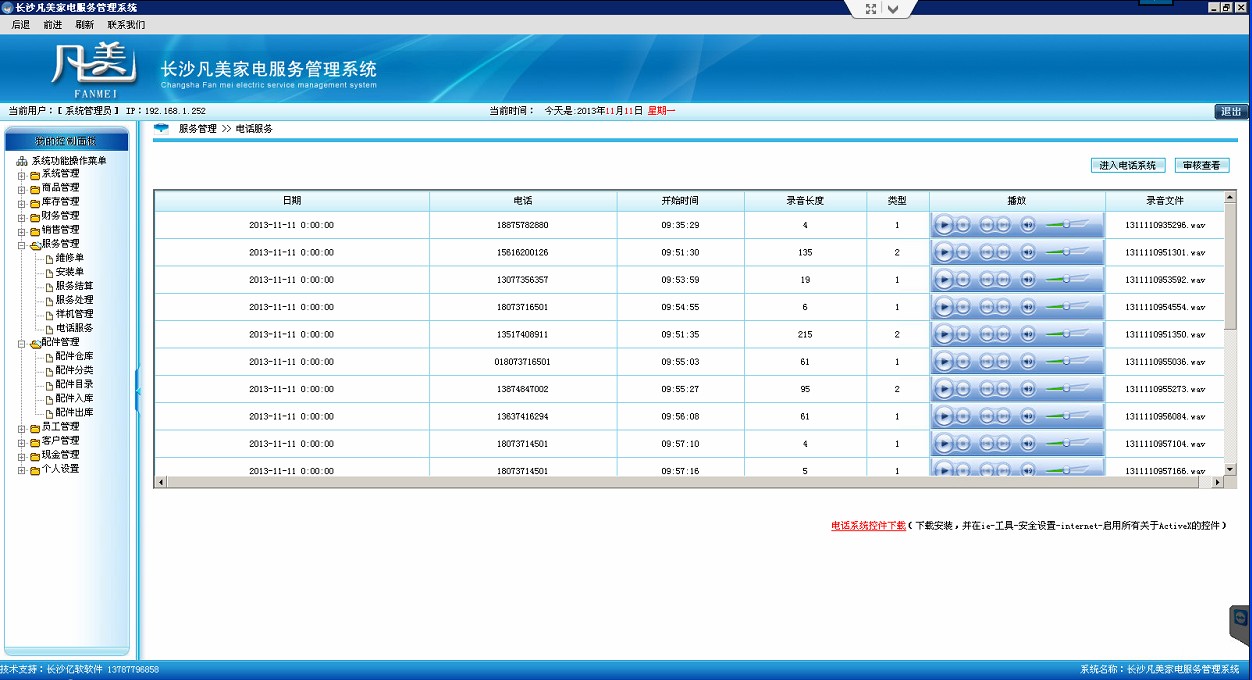Adjust volume slider for 1311110955273.wav
Viewport: 1252px width, 680px height.
1067,389
